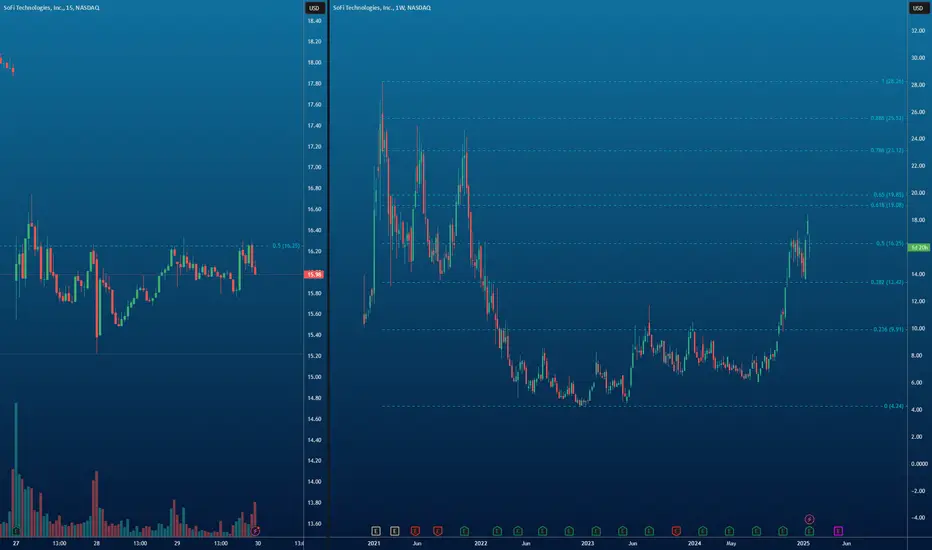The height and width of the screenshot is (550, 932).
Task: Click the 2021 label on weekly time axis
Action: (x=374, y=543)
